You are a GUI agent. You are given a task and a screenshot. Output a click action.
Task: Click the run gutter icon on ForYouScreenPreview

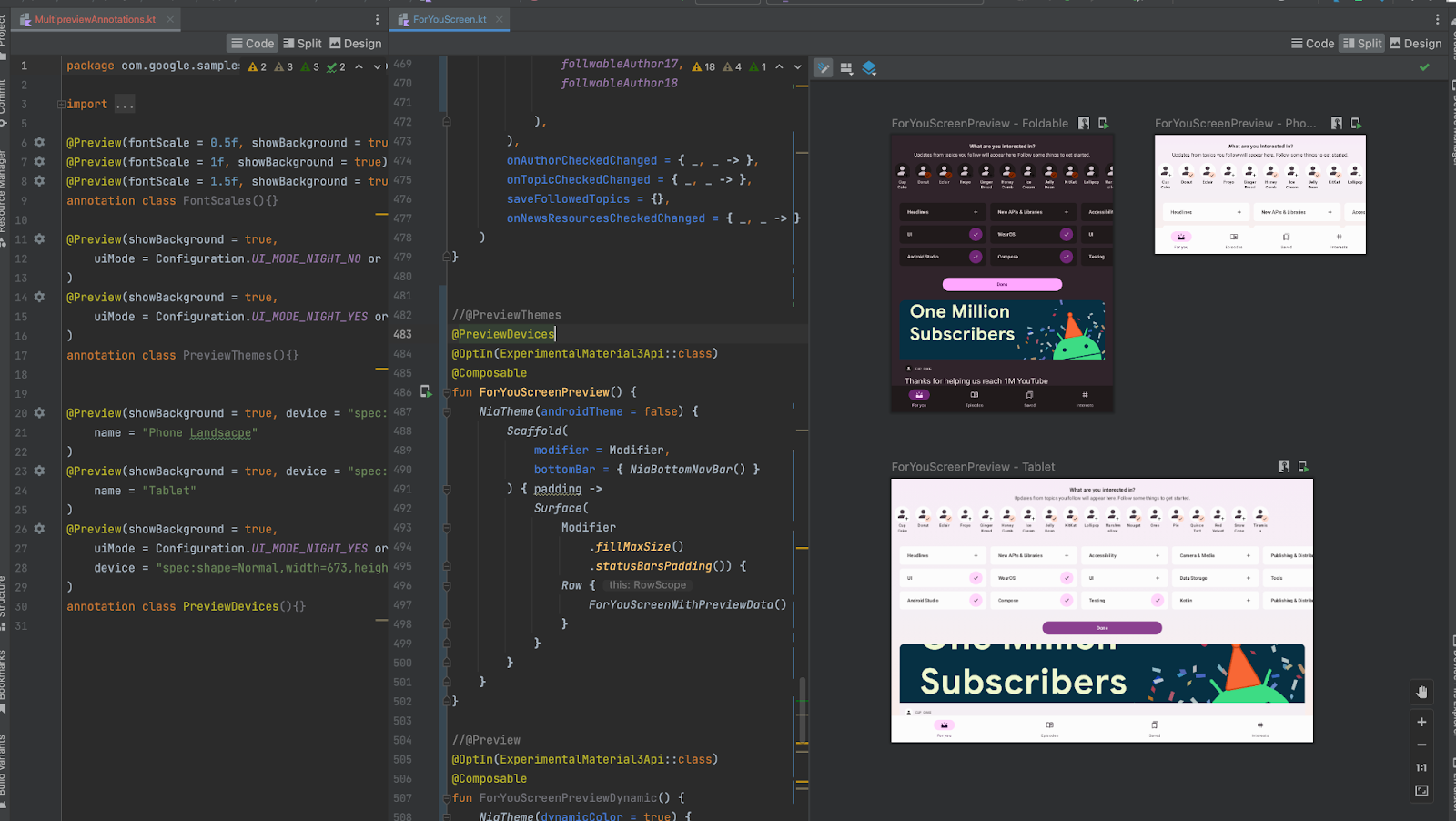[x=426, y=391]
